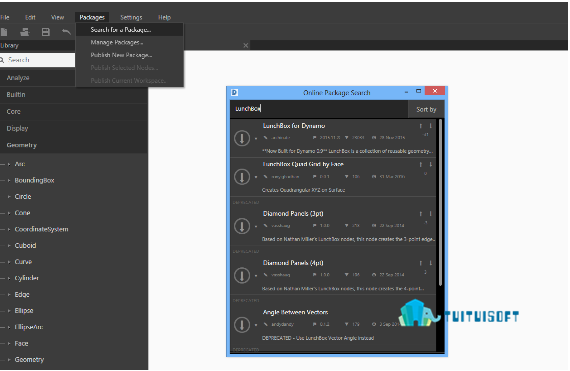The width and height of the screenshot is (570, 371).
Task: Open version dropdown for Diamond Panels (3pt)
Action: (256, 226)
